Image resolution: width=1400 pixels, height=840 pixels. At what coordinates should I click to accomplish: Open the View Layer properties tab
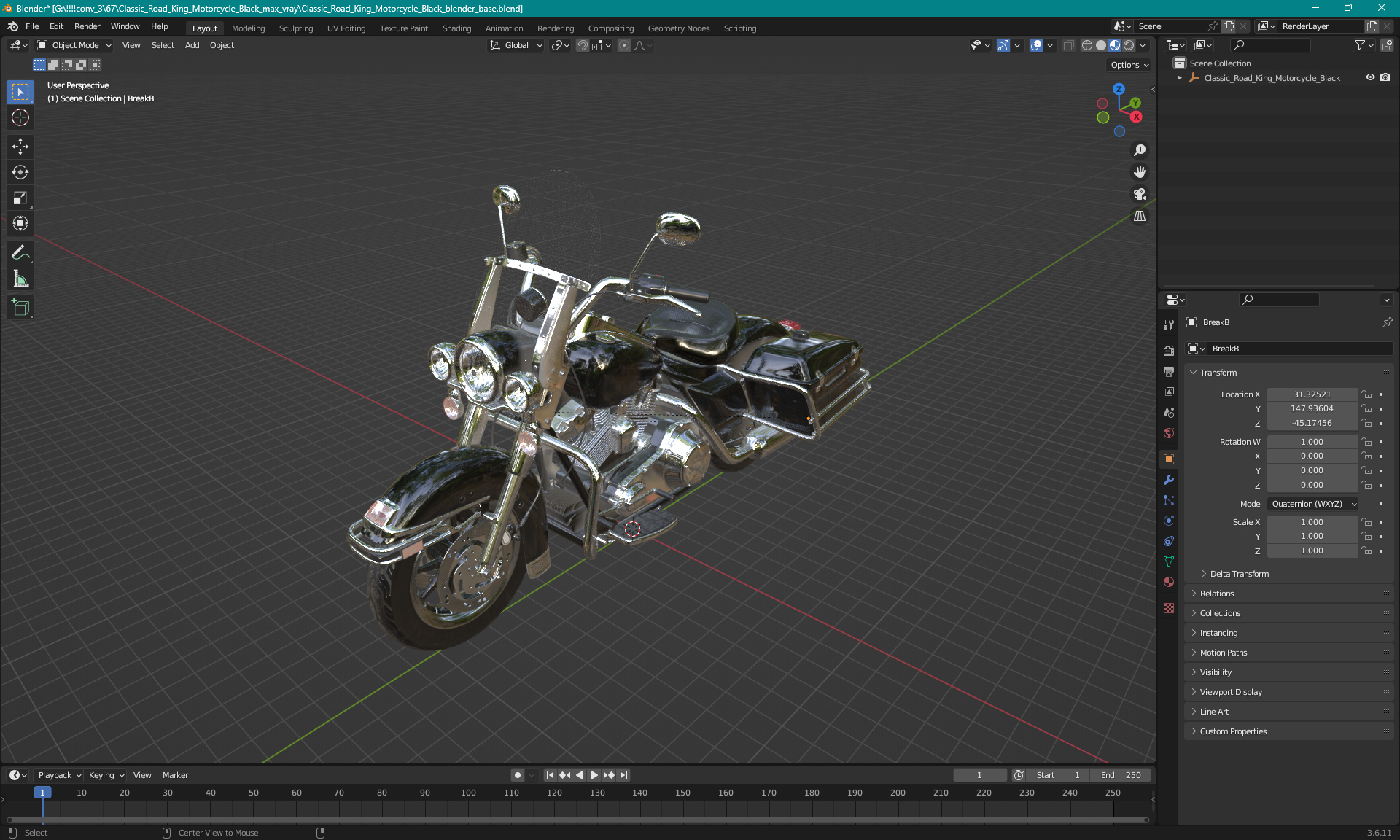1169,392
